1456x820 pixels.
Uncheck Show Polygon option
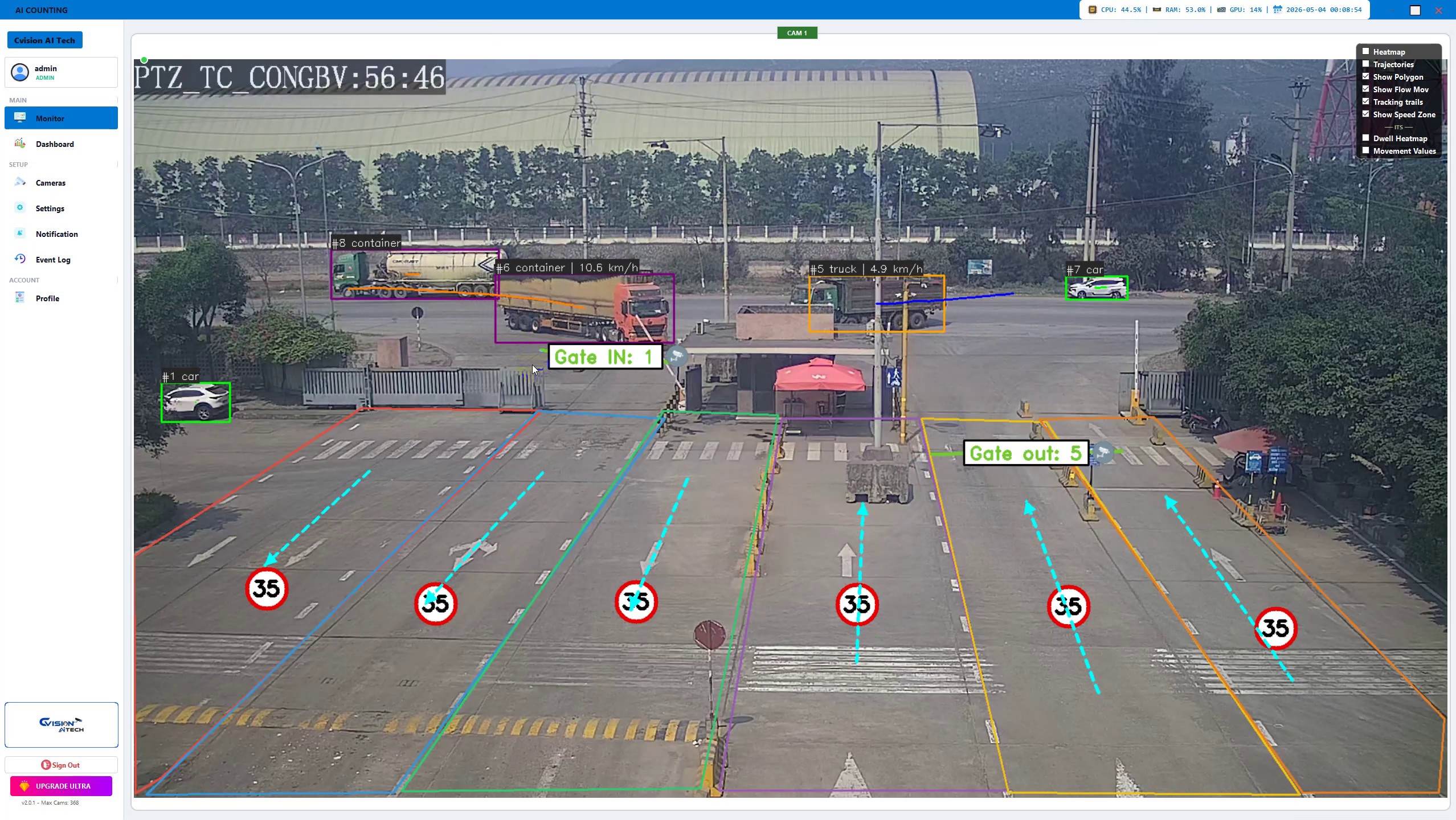(x=1365, y=76)
